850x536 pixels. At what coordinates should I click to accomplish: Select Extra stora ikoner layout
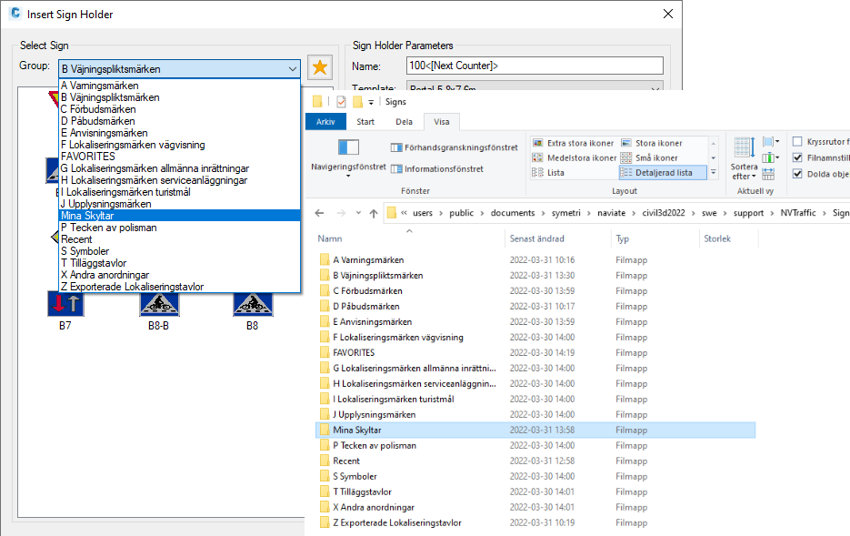pyautogui.click(x=573, y=143)
